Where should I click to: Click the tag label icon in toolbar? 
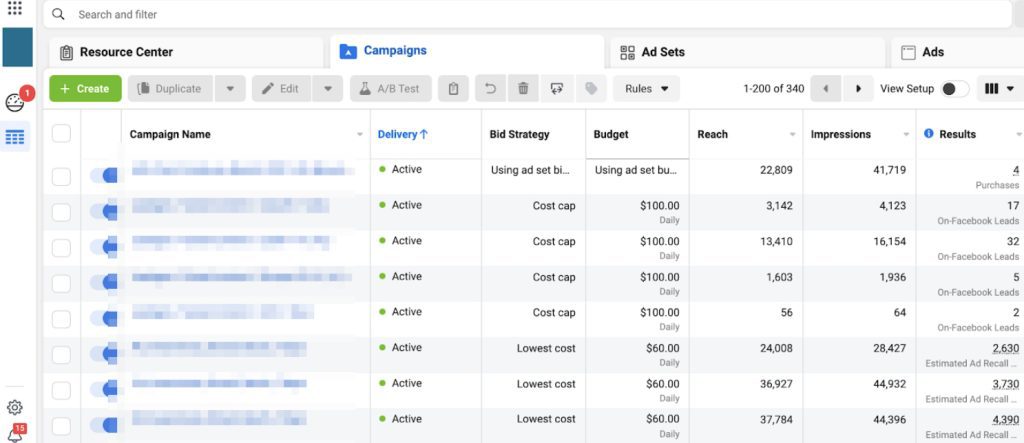click(590, 89)
